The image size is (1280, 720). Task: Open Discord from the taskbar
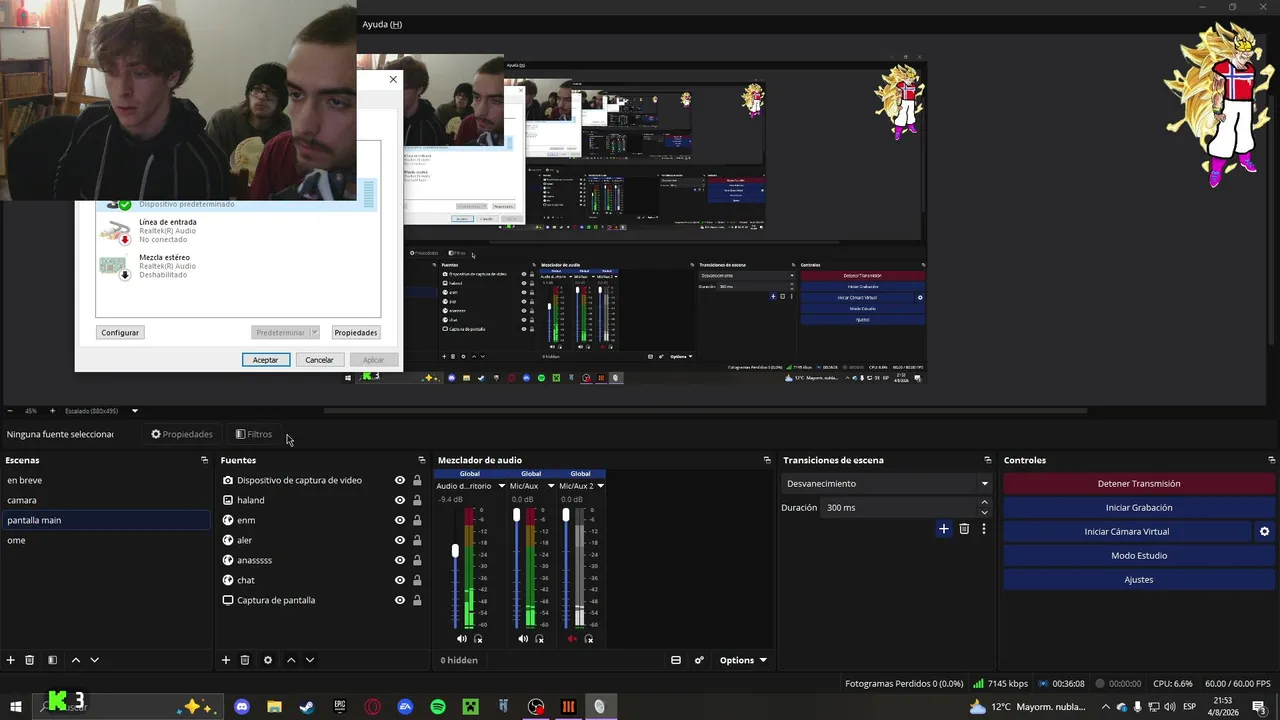coord(241,707)
